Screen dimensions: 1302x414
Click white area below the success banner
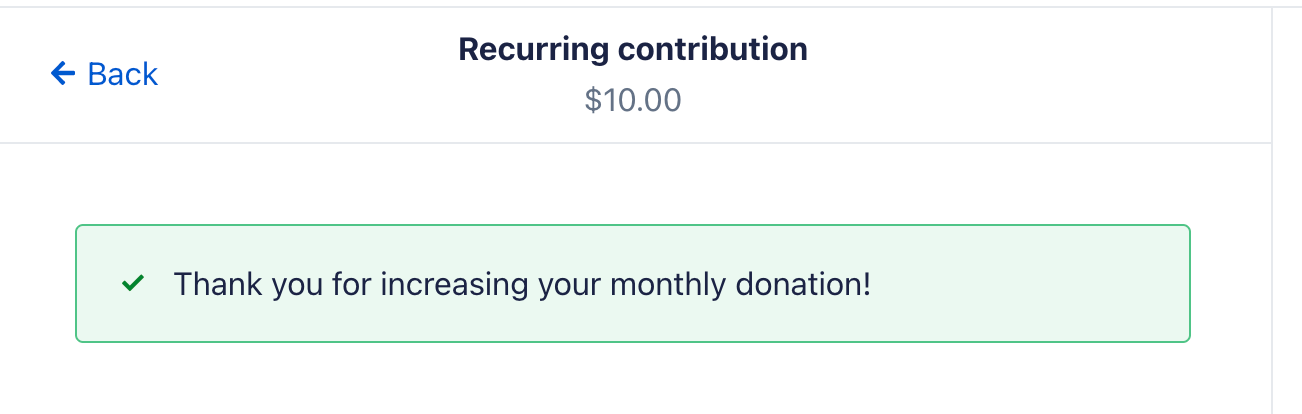pos(632,380)
